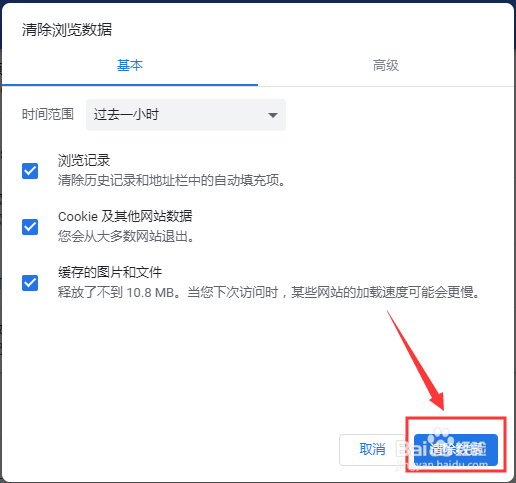
Task: Click the Baidu paw watermark logo
Action: pos(441,436)
